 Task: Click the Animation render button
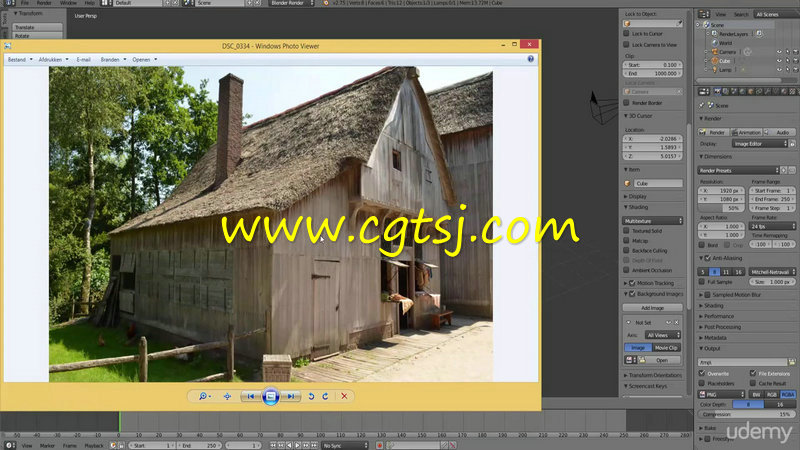click(x=746, y=132)
